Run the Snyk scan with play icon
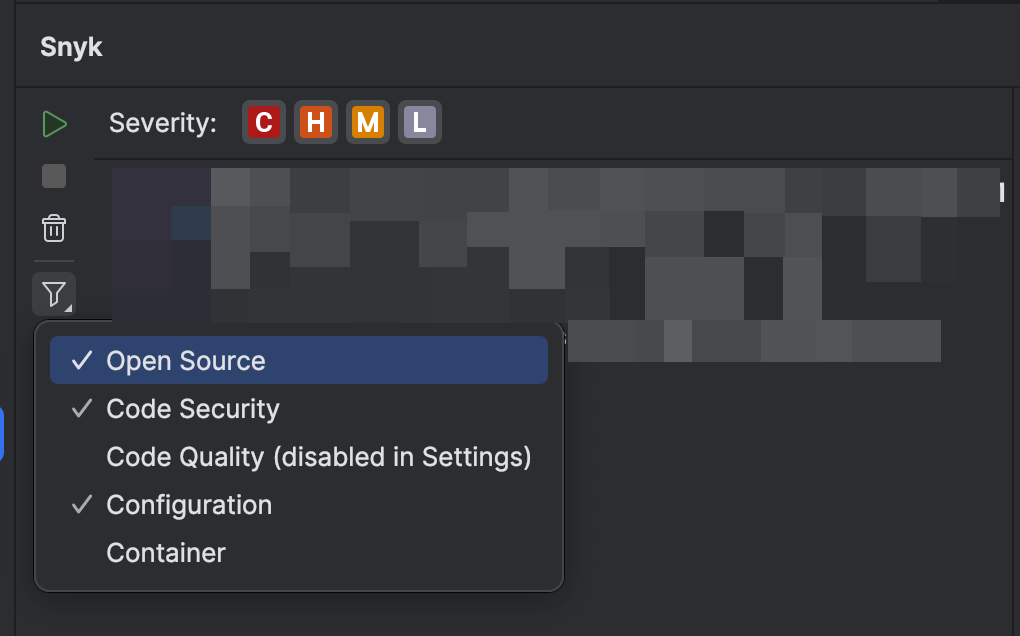This screenshot has width=1020, height=636. (54, 124)
